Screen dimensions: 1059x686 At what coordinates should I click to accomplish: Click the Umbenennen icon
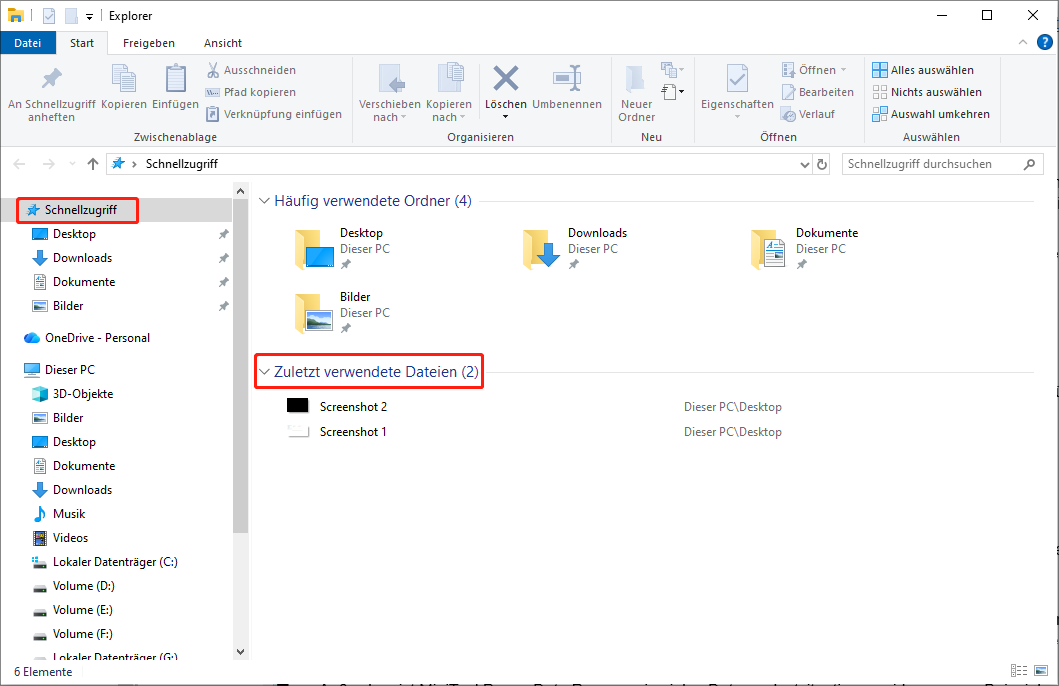(567, 79)
